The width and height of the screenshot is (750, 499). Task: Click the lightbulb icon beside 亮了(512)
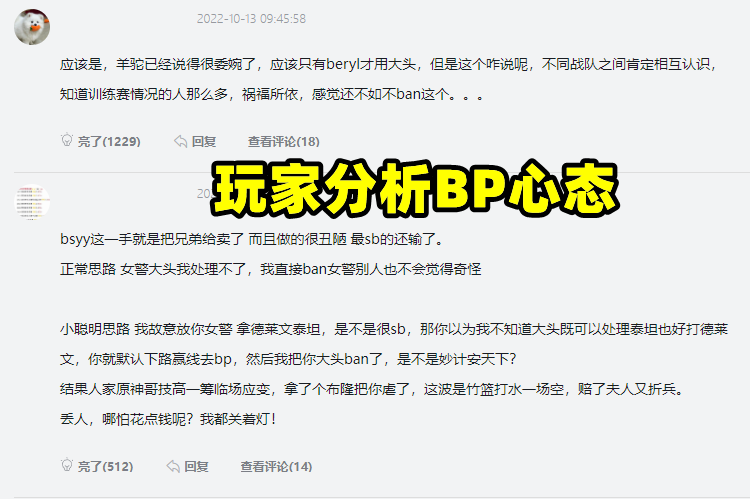coord(67,465)
